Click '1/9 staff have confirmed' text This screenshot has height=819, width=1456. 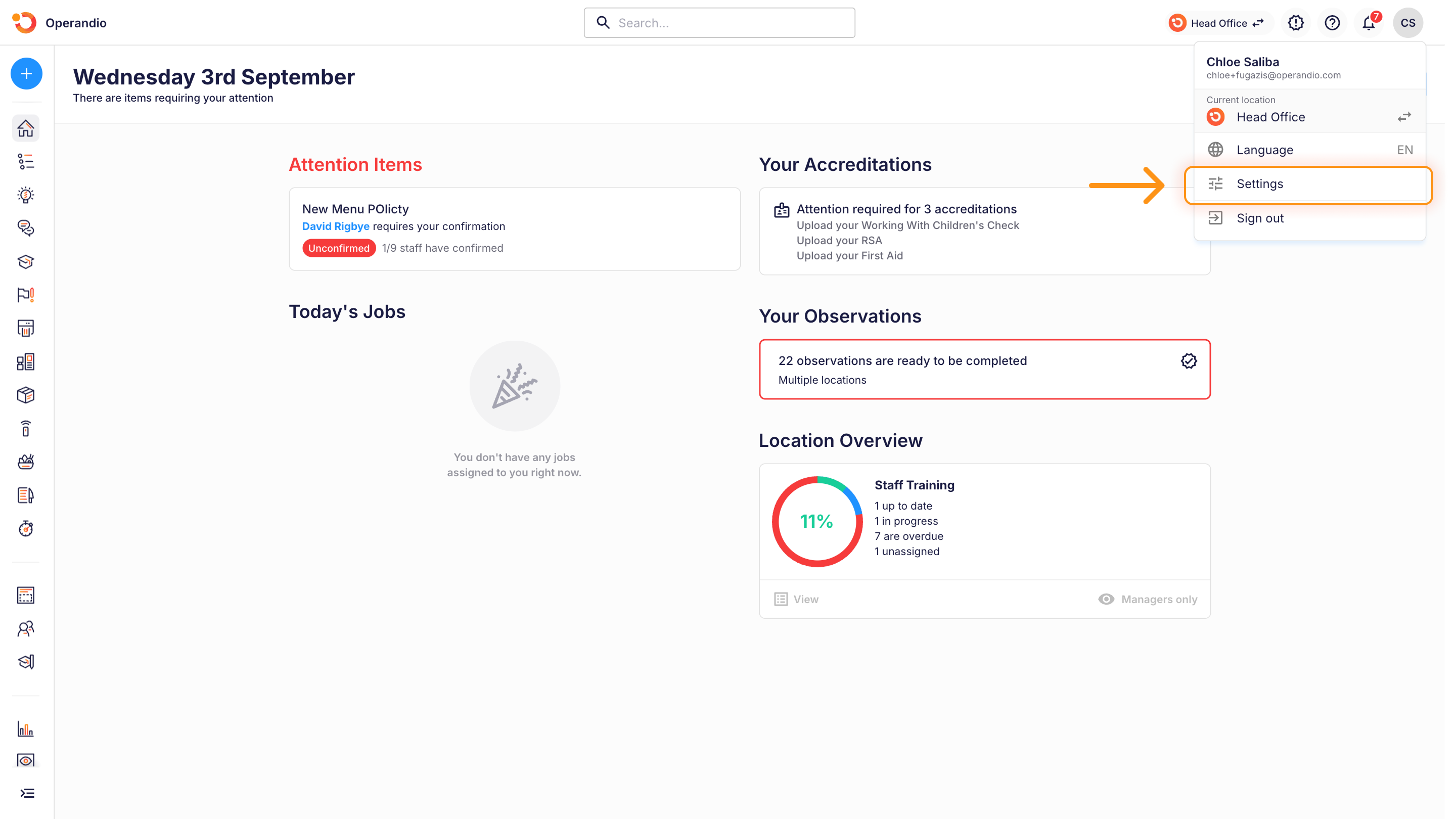[442, 248]
